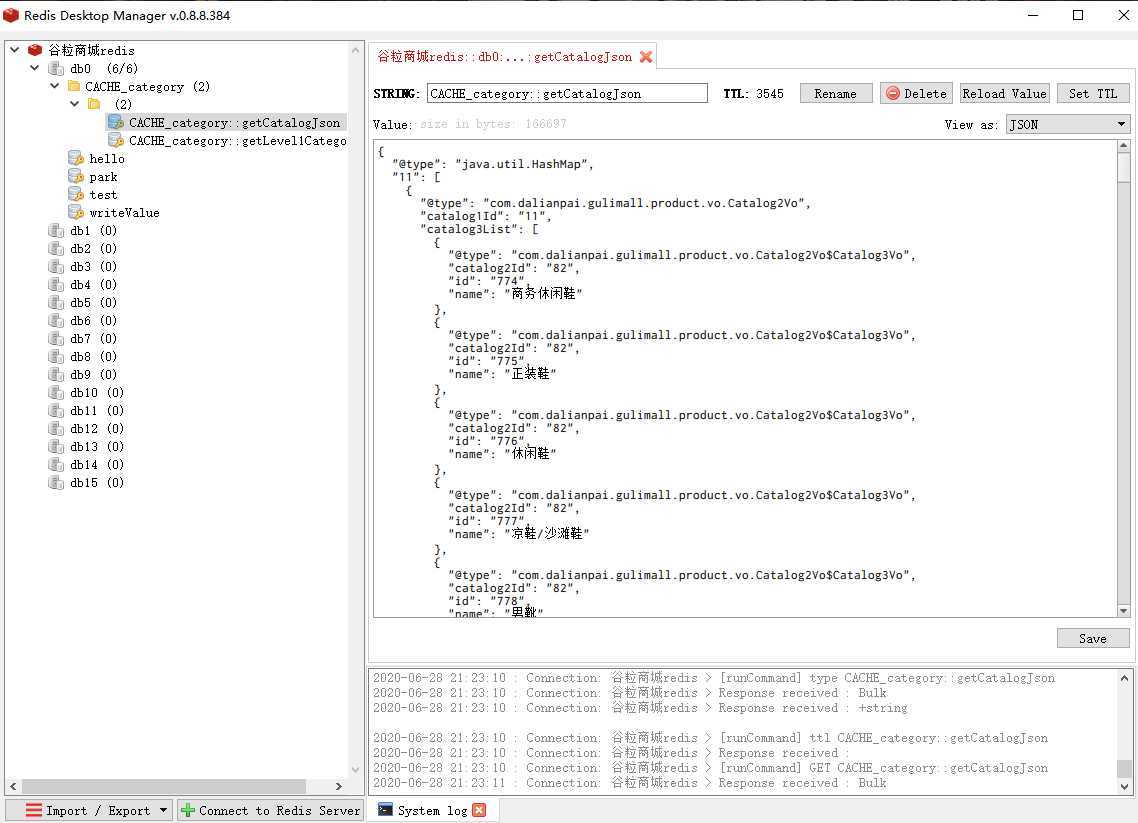Click the db15 database icon
The image size is (1138, 823).
tap(56, 482)
